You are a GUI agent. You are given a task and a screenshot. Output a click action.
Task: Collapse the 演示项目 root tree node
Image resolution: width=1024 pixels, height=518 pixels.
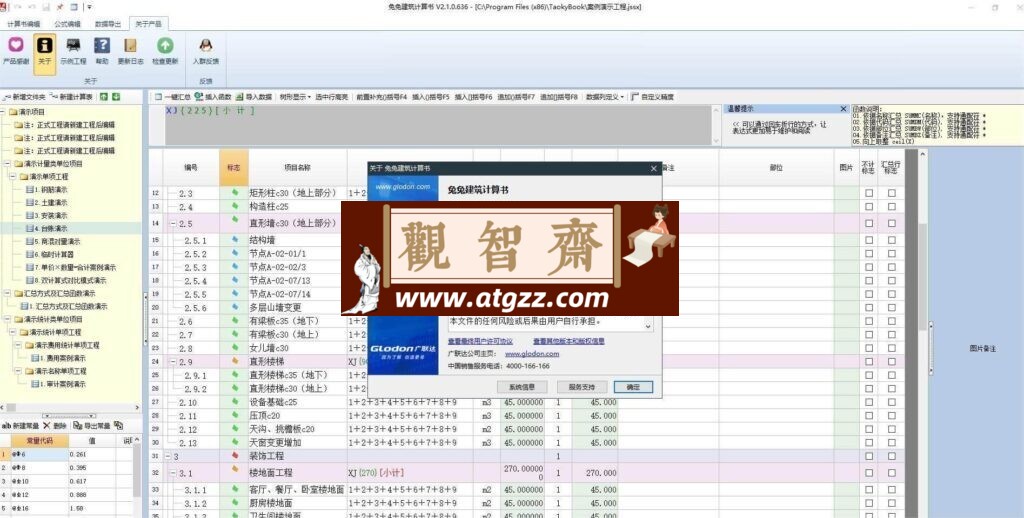3,112
